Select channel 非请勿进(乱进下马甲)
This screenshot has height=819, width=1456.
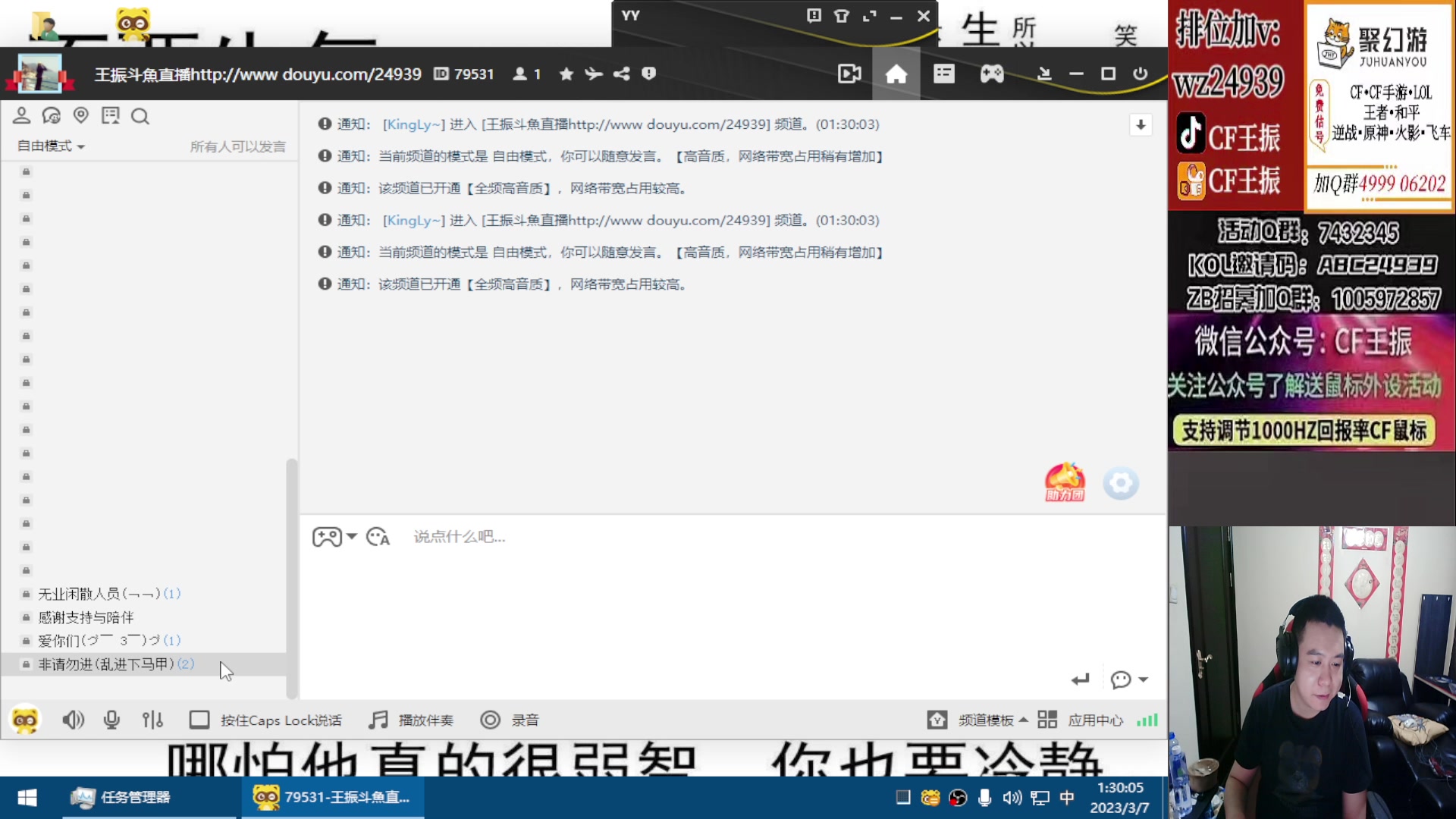[x=144, y=664]
